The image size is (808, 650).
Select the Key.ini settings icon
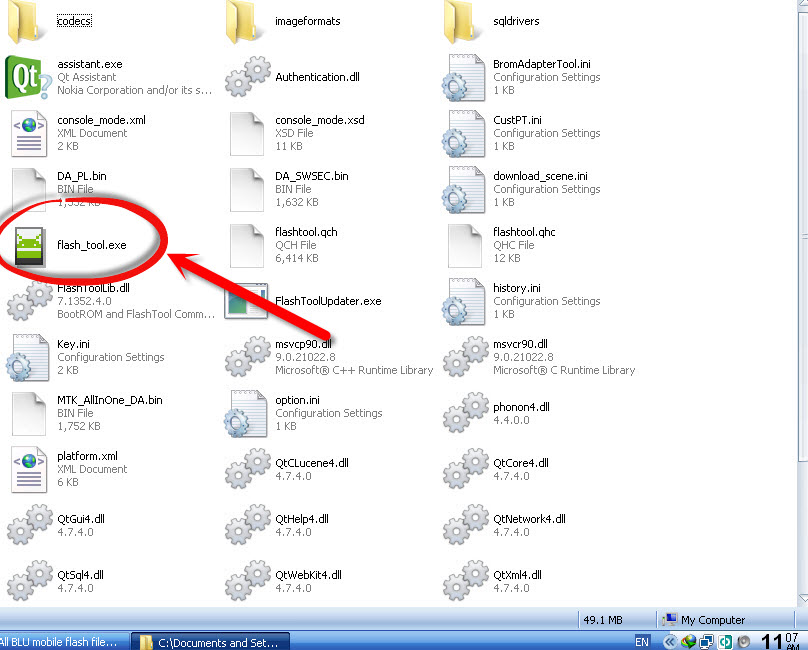[x=28, y=358]
